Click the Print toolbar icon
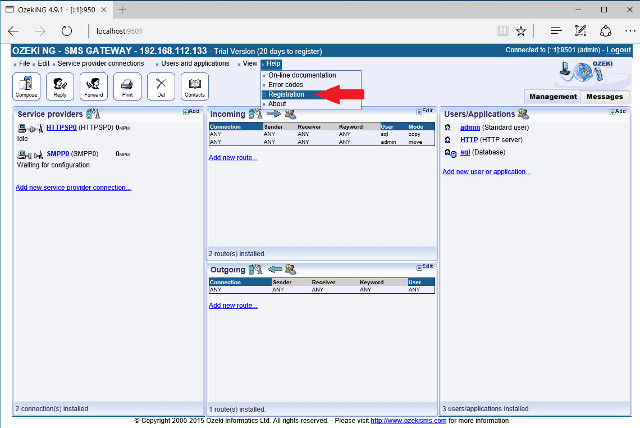Screen dimensions: 640x428 [x=127, y=87]
